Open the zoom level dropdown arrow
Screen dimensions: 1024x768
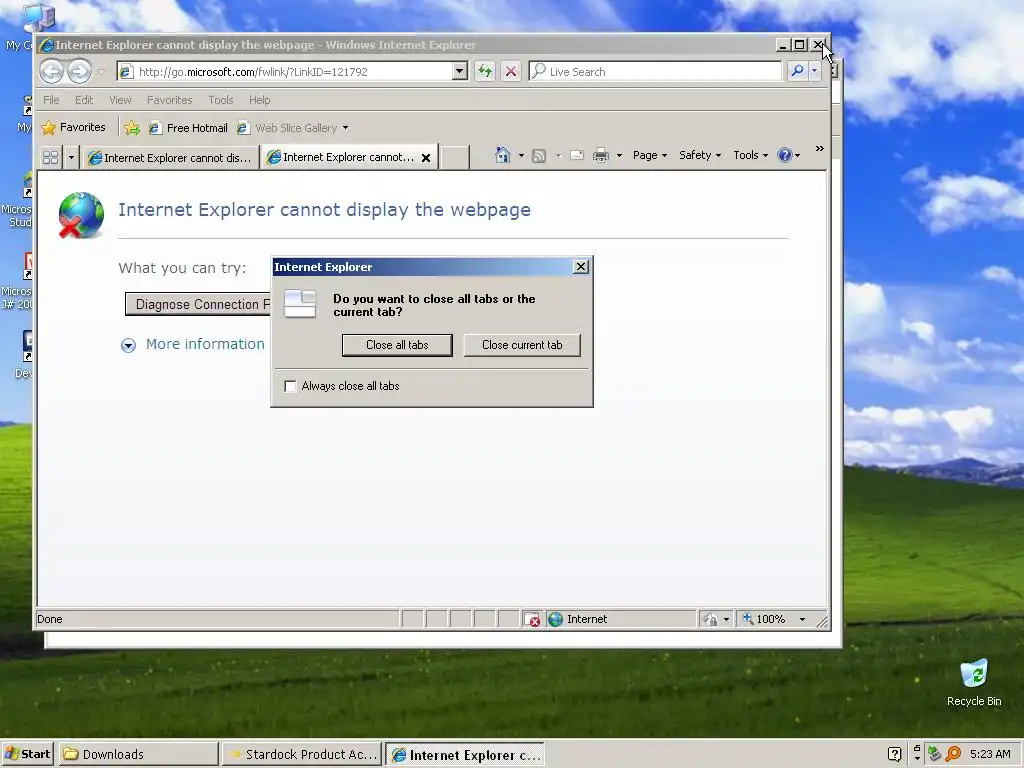pos(802,619)
